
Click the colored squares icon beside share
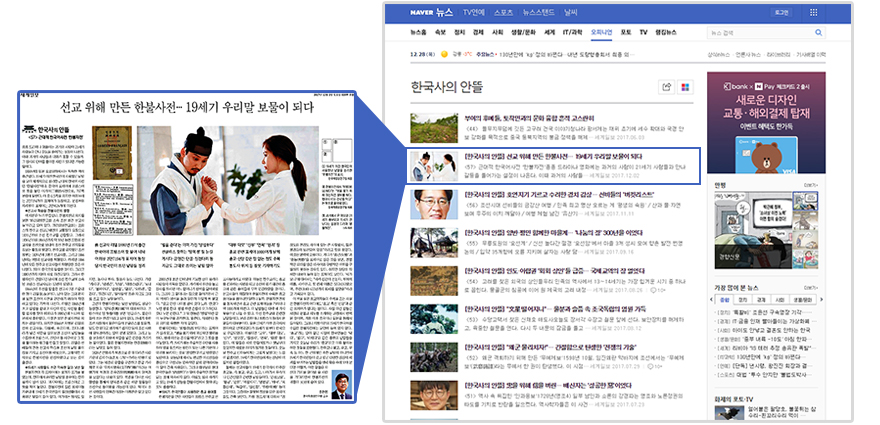pyautogui.click(x=685, y=87)
